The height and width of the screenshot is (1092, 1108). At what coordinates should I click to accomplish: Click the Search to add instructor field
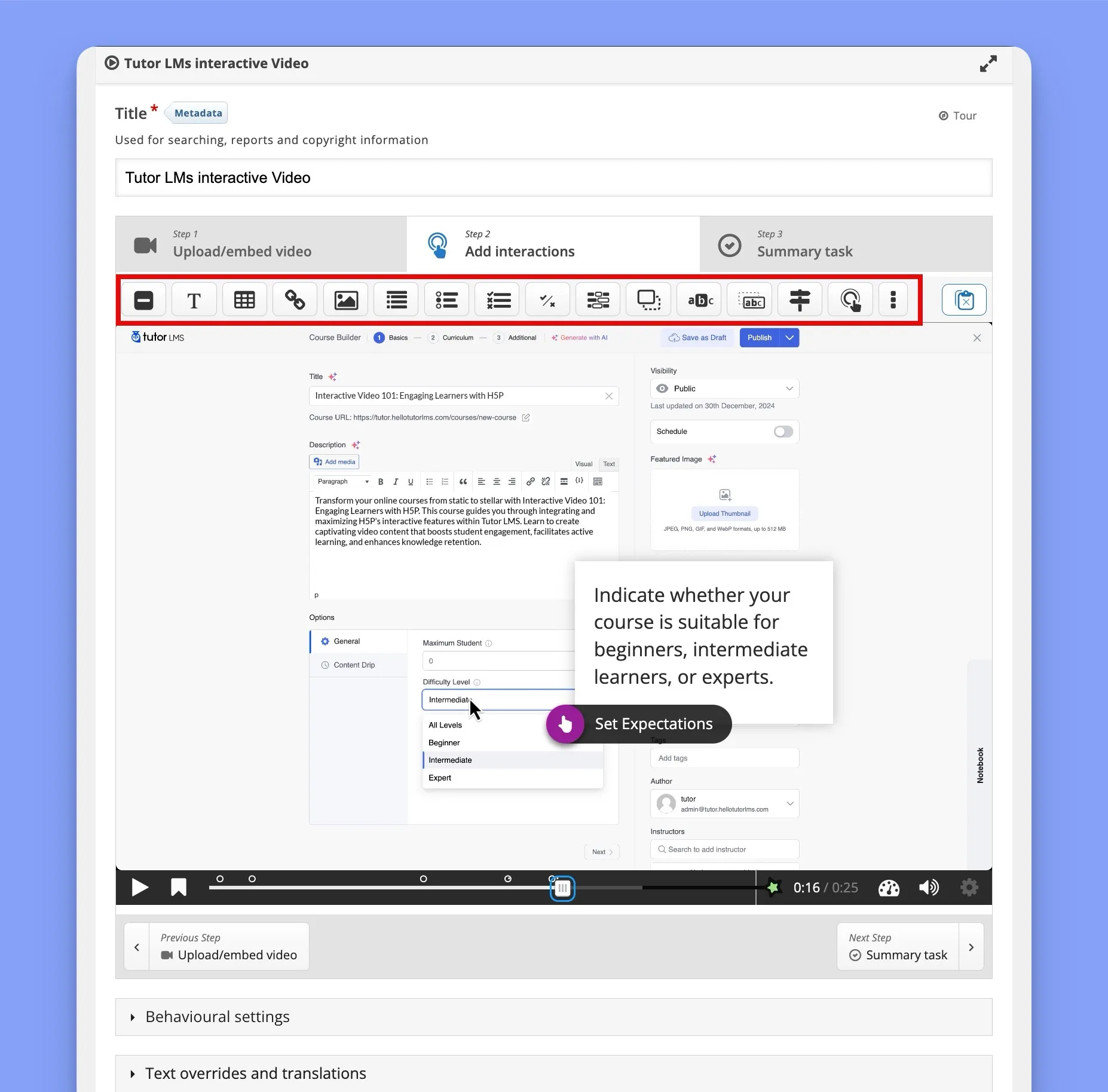(724, 849)
